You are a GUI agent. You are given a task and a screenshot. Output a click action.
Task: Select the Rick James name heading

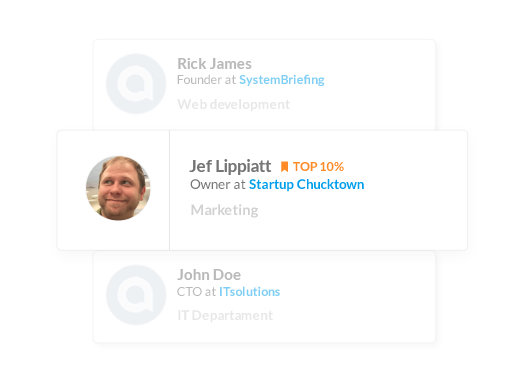click(214, 64)
